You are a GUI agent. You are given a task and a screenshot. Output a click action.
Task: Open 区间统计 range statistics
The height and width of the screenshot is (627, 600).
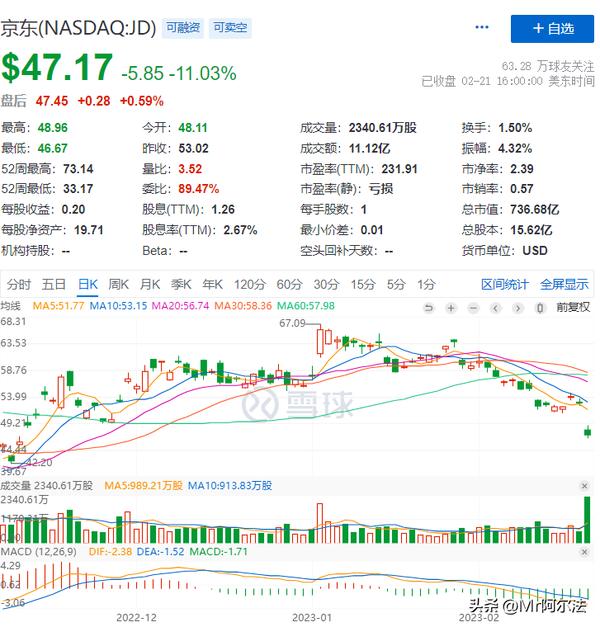(504, 284)
